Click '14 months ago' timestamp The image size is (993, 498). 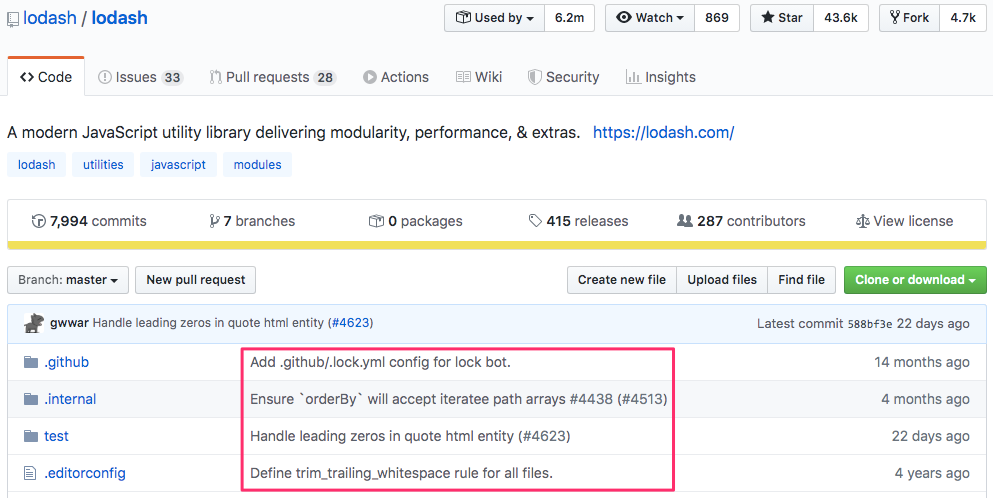tap(922, 362)
